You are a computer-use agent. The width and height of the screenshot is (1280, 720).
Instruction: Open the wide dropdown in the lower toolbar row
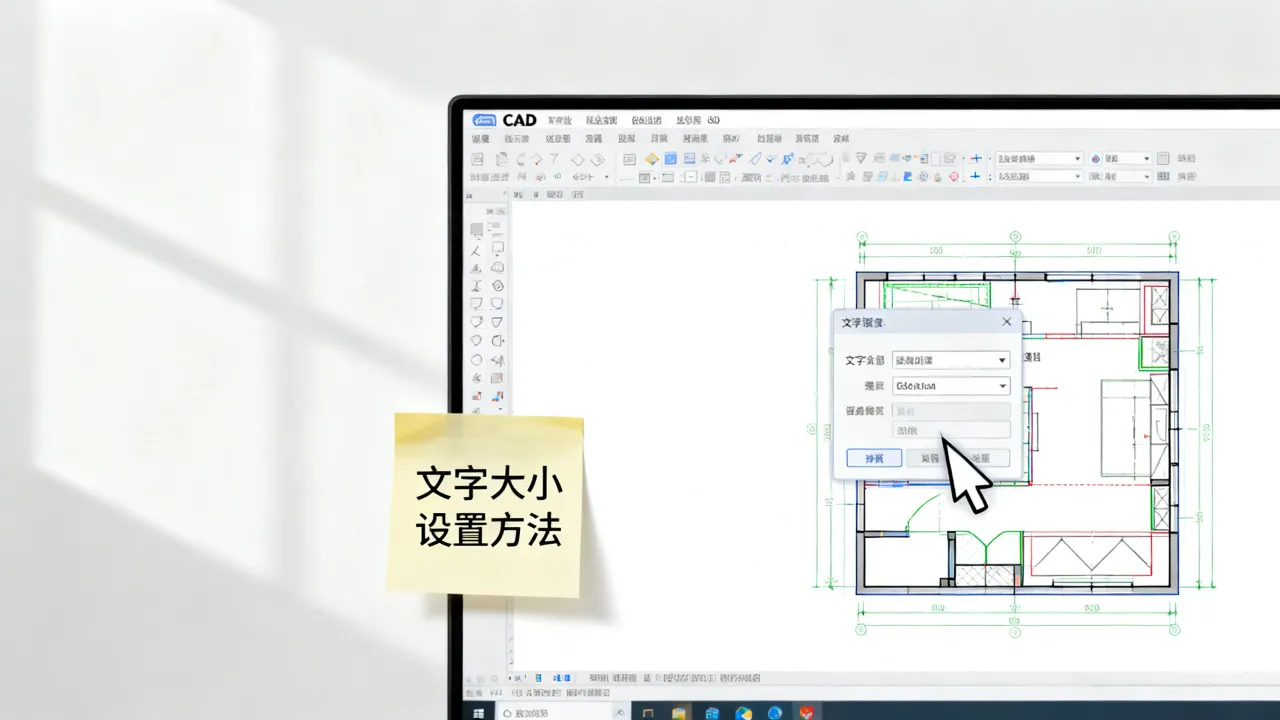point(1039,176)
